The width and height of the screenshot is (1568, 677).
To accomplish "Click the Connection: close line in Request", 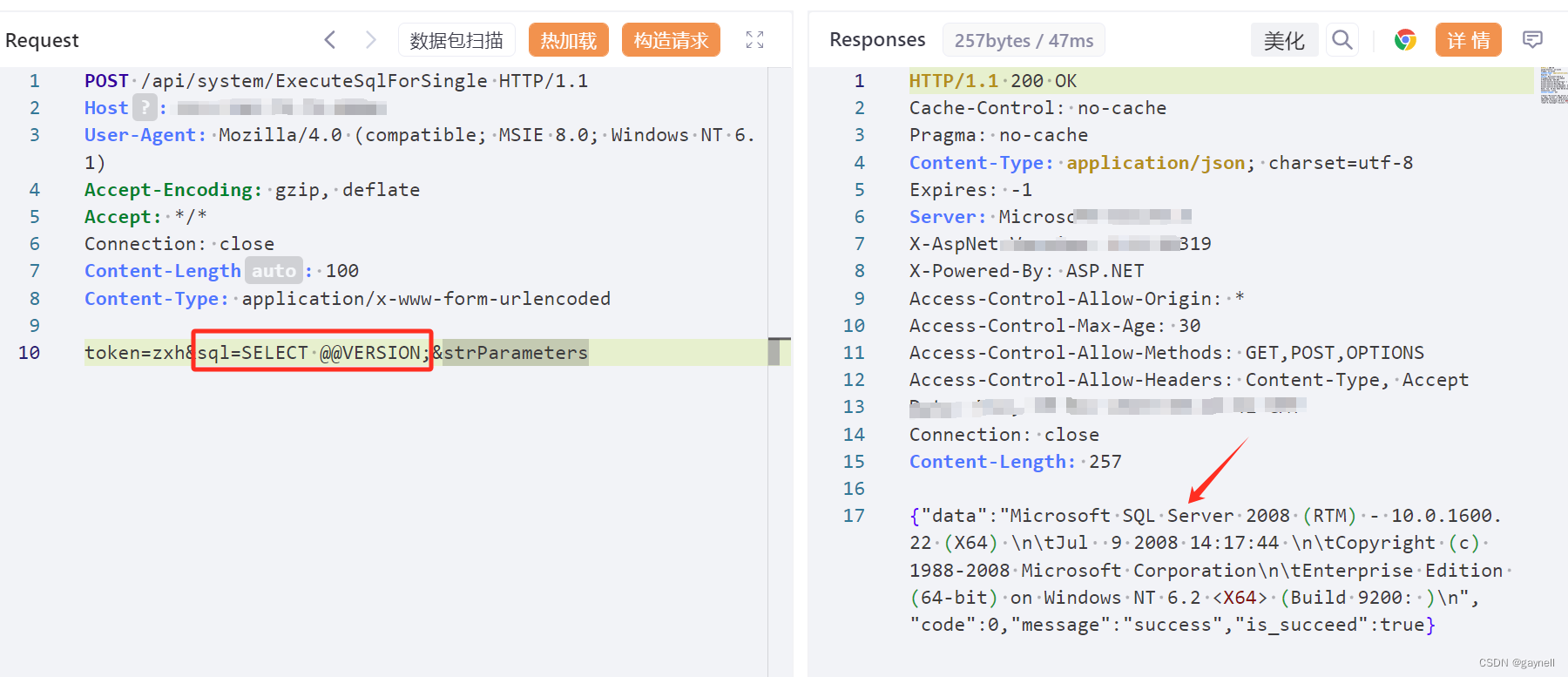I will tap(179, 244).
